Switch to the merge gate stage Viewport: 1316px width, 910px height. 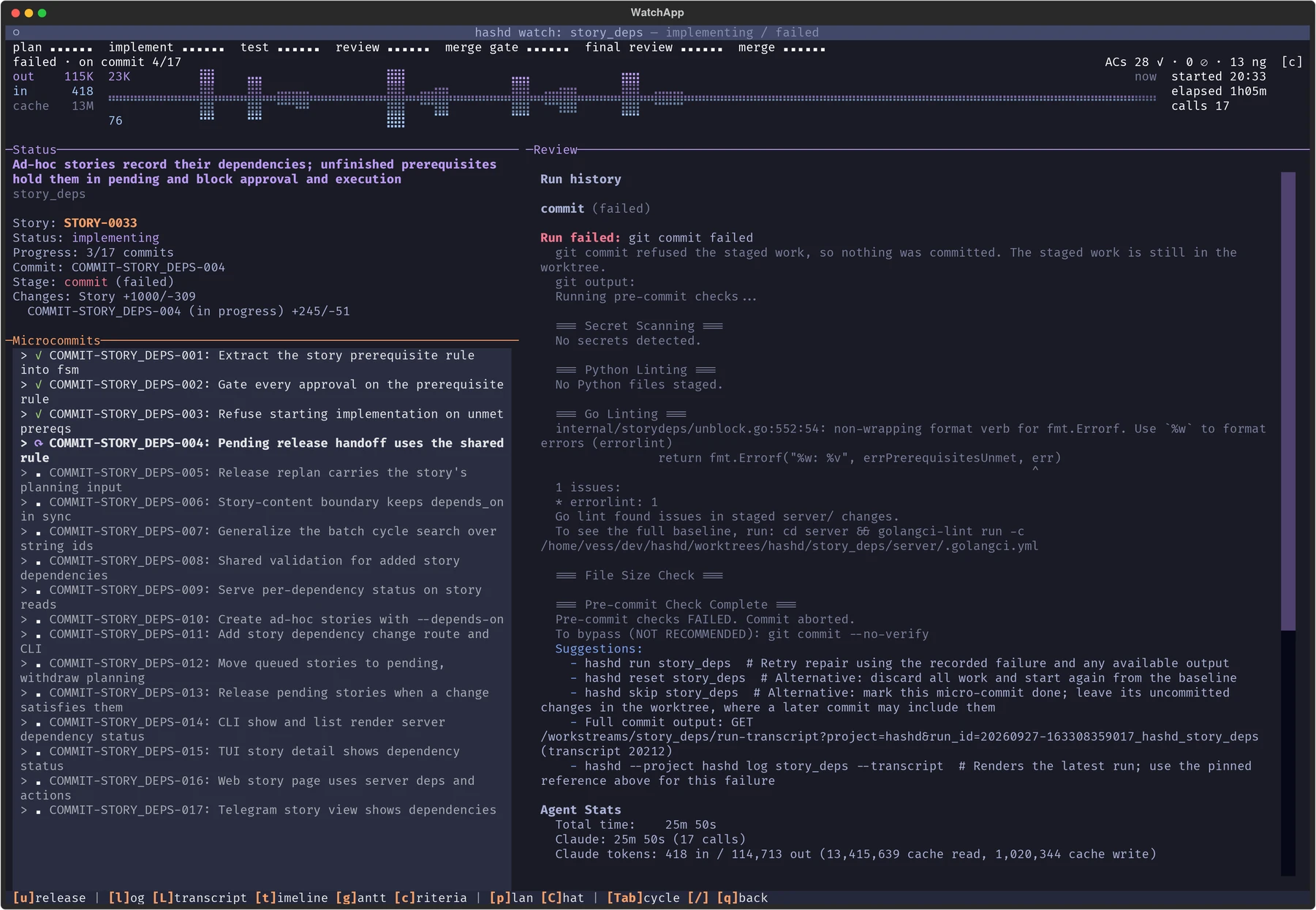(507, 48)
